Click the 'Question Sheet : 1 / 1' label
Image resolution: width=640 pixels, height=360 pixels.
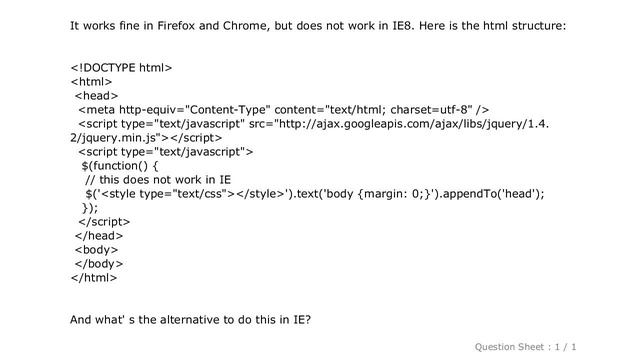[525, 347]
